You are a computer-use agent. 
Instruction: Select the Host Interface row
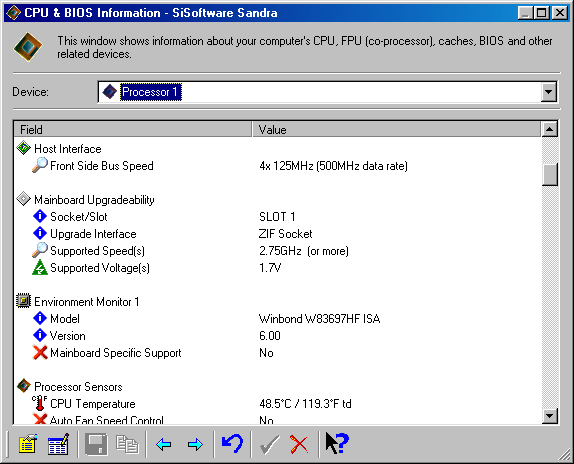(277, 149)
